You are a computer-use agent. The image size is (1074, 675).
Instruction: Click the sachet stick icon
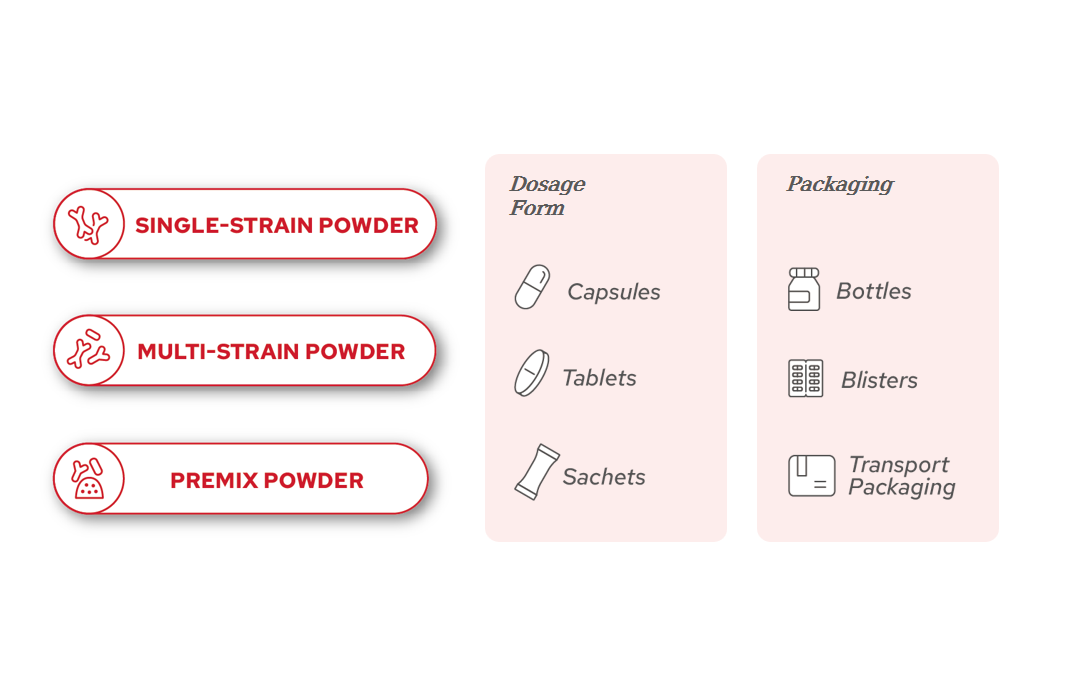click(535, 471)
